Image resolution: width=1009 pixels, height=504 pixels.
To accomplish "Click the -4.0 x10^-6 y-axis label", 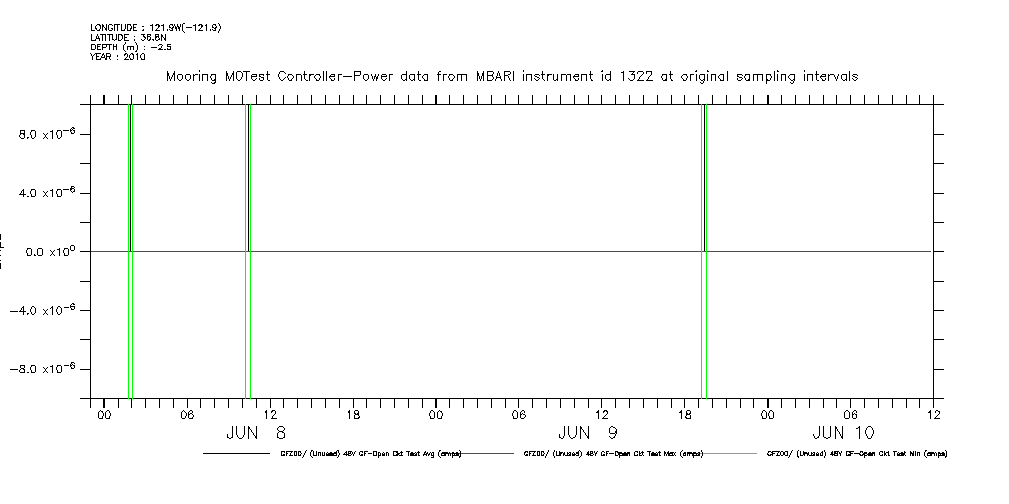I will pyautogui.click(x=46, y=310).
